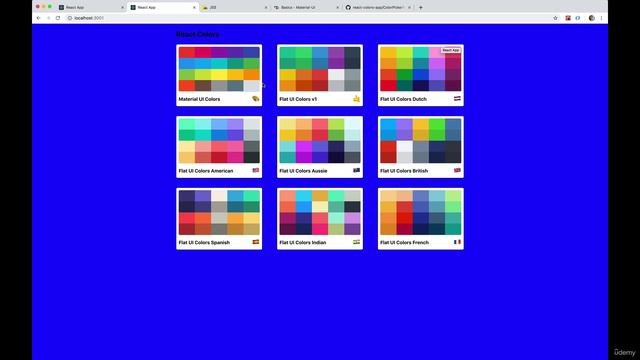Click the yellow swatch in Material UI Colors

[219, 75]
